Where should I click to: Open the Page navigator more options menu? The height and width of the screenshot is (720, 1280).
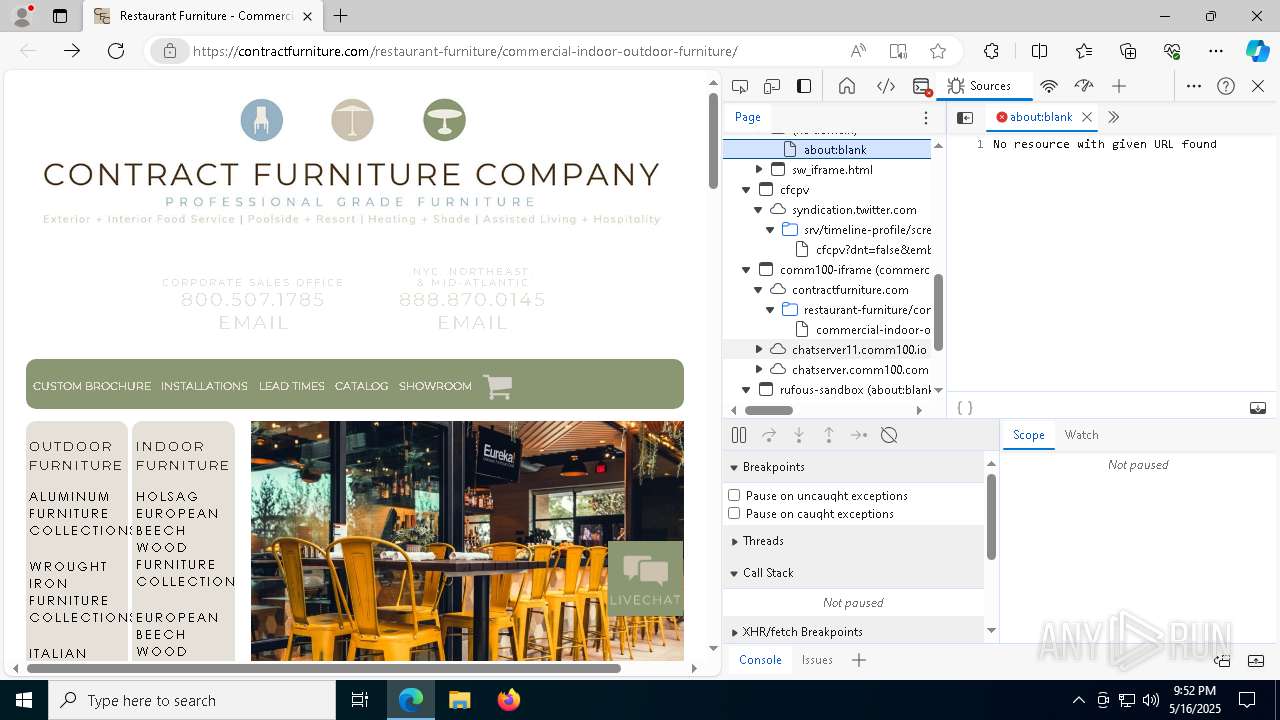point(926,118)
